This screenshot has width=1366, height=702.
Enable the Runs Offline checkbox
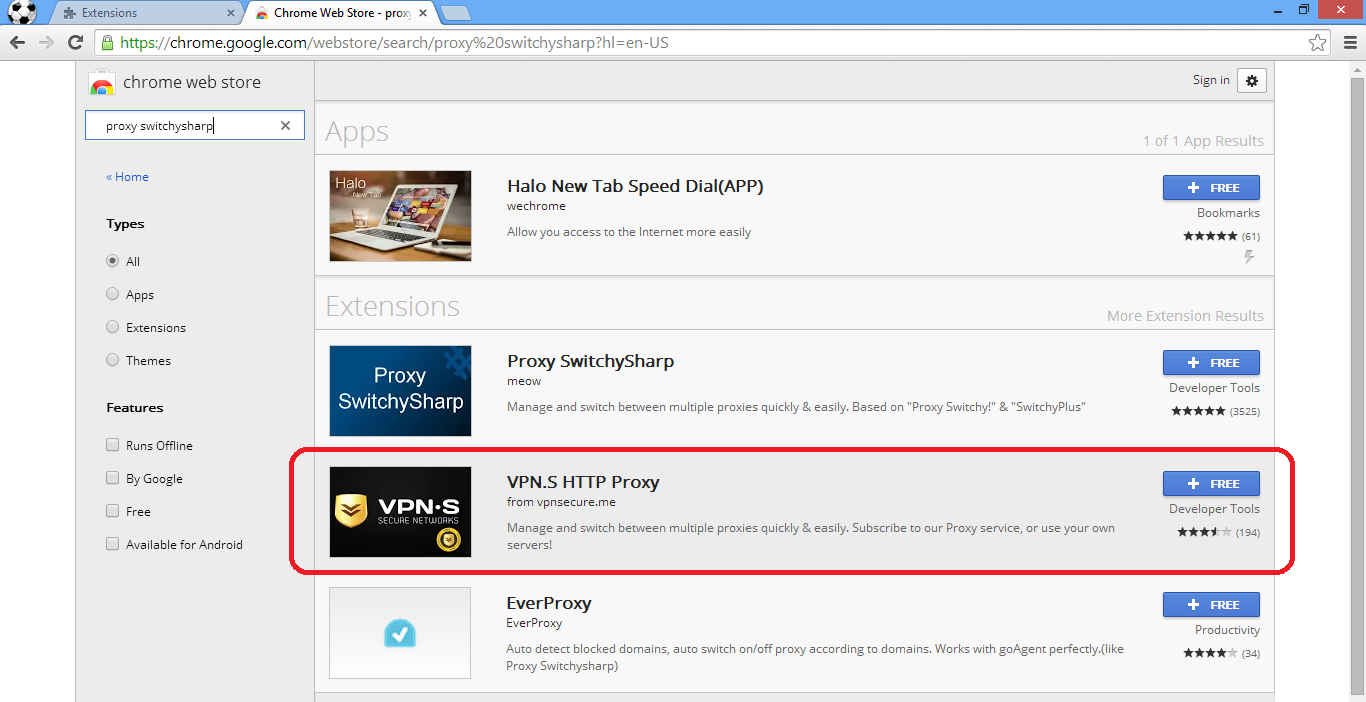point(112,445)
